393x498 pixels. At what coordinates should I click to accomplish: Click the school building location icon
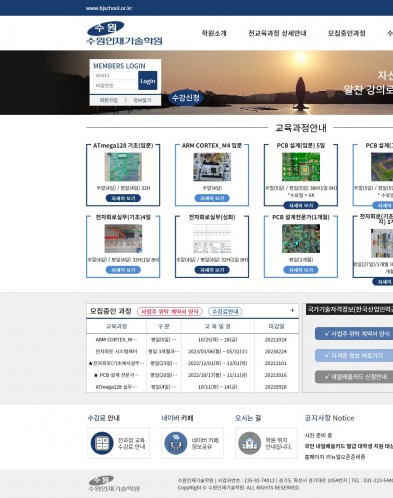(x=249, y=443)
